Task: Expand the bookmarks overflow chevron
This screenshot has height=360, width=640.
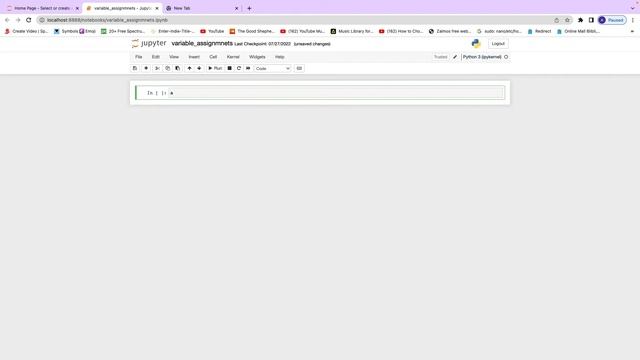Action: point(632,31)
